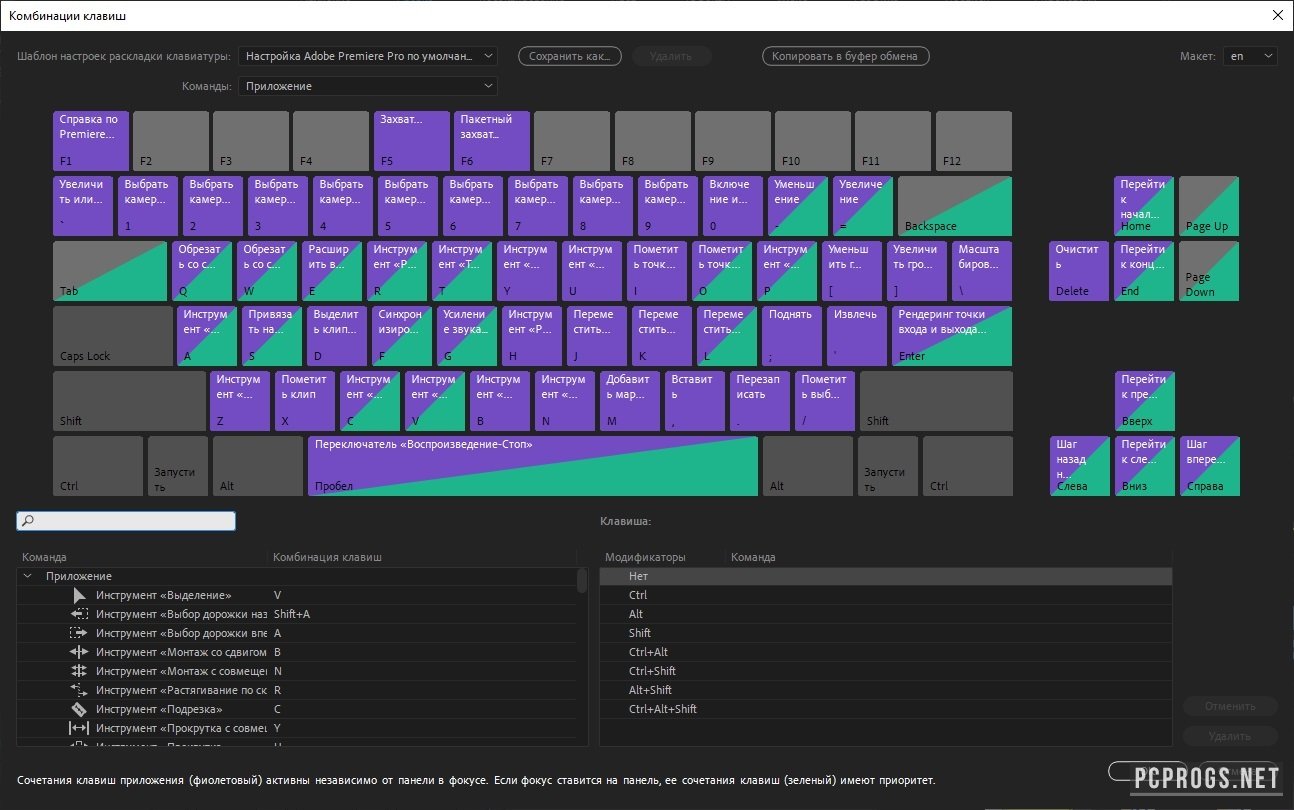Select the Rolling Edit tool icon

tap(80, 671)
